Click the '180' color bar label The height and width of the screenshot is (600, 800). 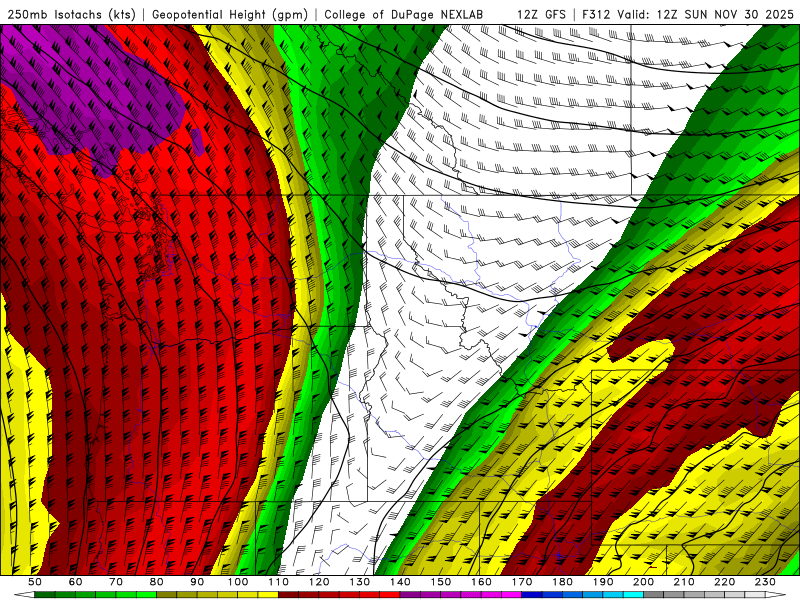pyautogui.click(x=562, y=582)
